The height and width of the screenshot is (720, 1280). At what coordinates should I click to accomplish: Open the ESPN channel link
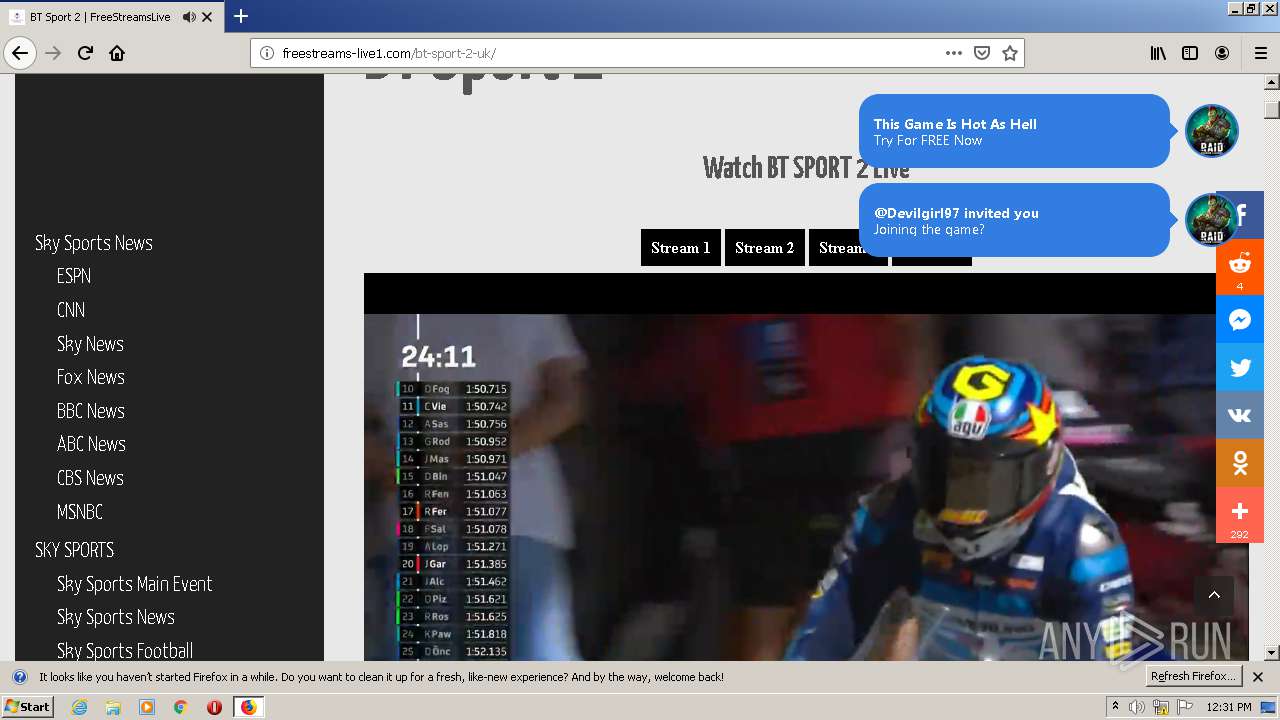pos(74,276)
